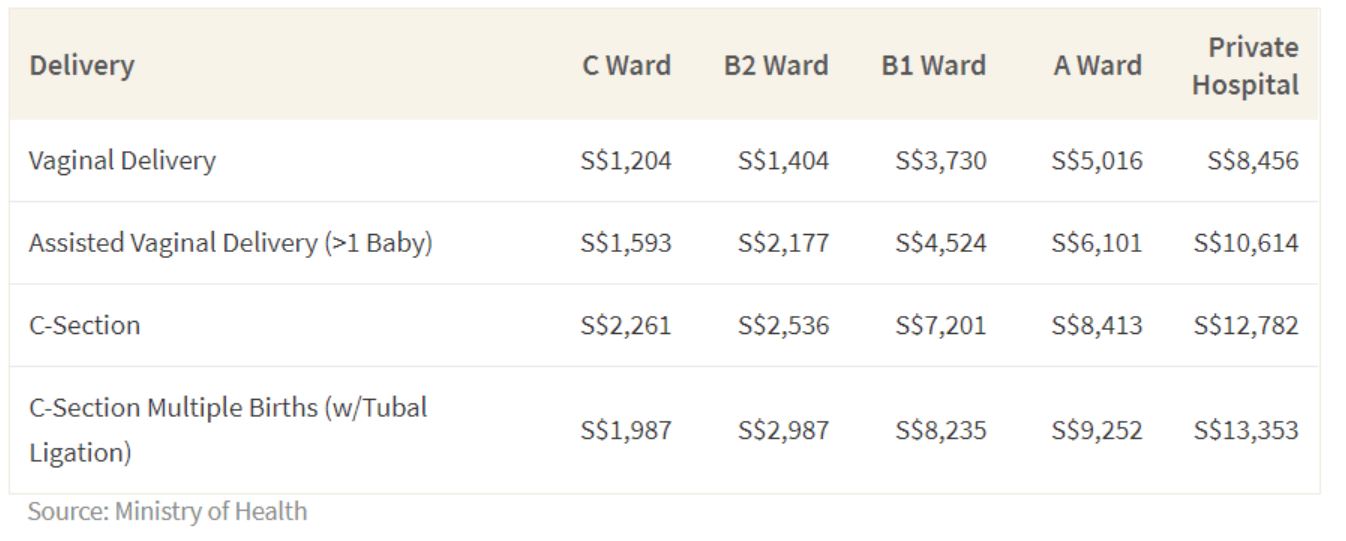Screen dimensions: 1346x541
Task: Click the S$2,177 B2 Ward price
Action: [x=783, y=243]
